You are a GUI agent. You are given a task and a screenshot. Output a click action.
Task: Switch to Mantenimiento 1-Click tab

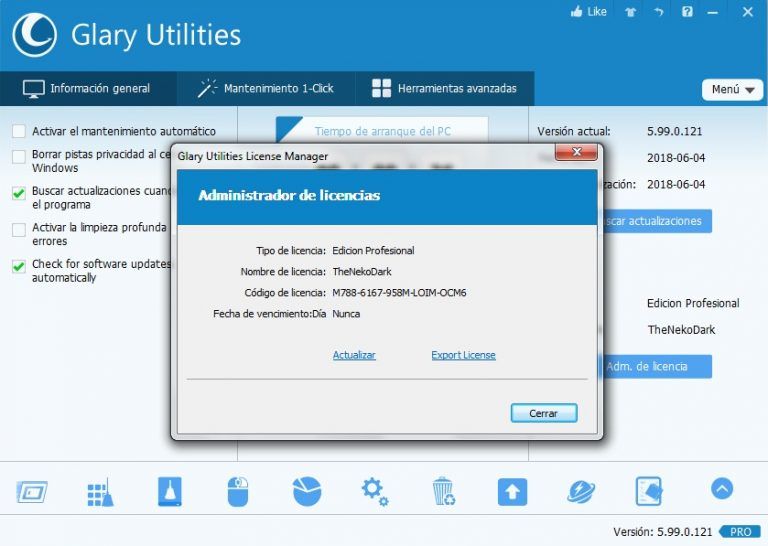point(266,89)
